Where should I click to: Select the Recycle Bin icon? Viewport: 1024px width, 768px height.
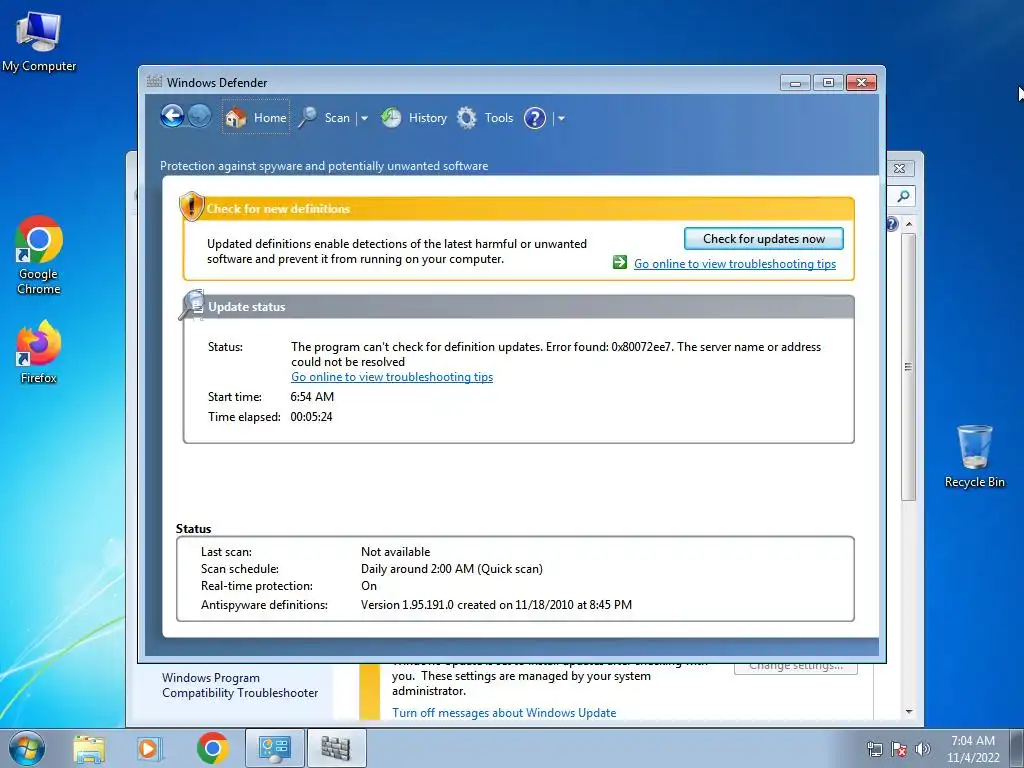click(974, 456)
